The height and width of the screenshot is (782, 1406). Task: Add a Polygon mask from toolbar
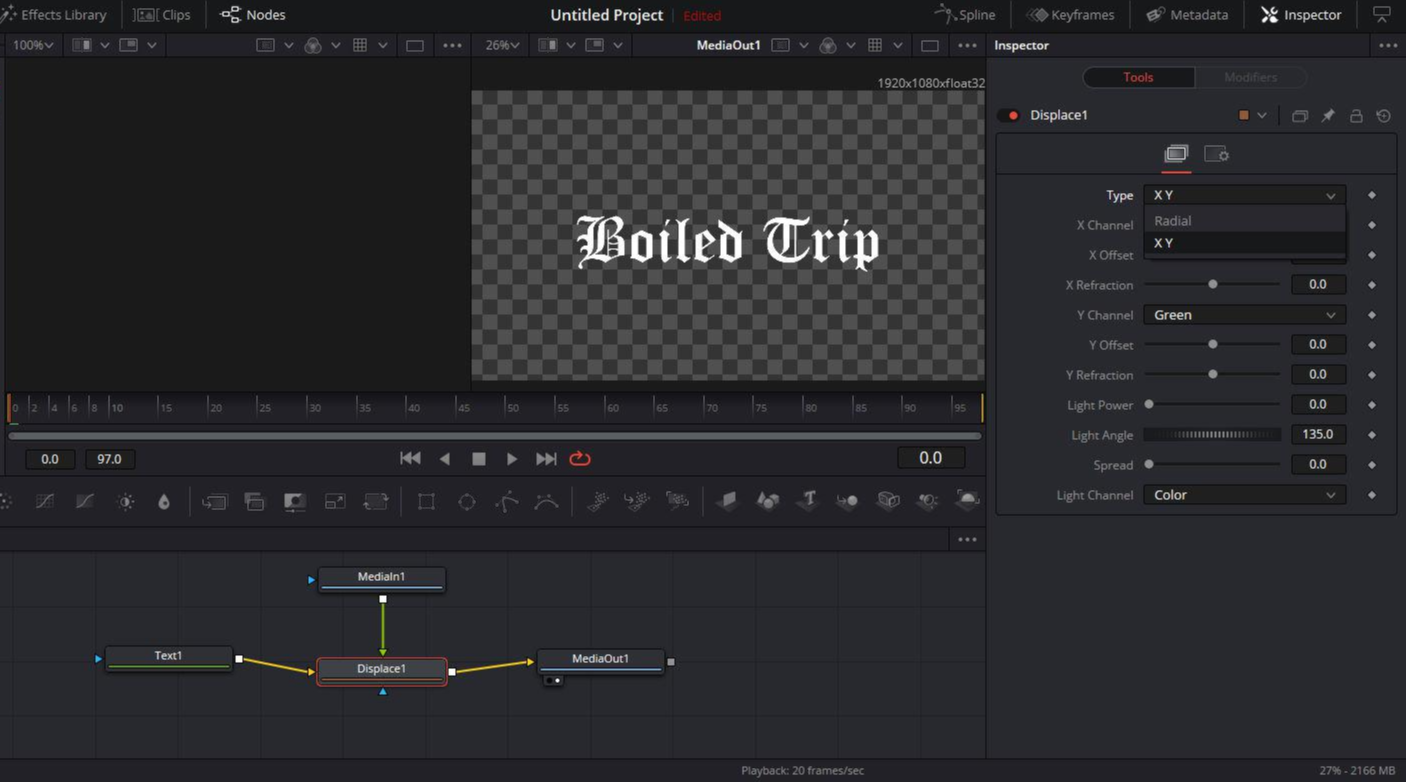[x=506, y=501]
